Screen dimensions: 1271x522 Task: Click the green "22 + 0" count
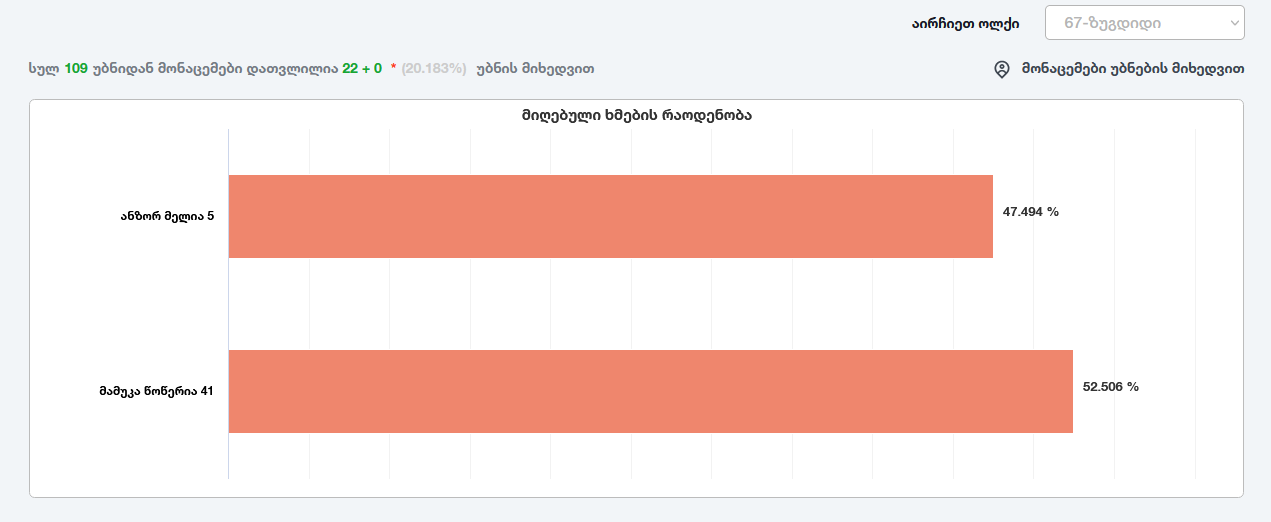coord(362,69)
